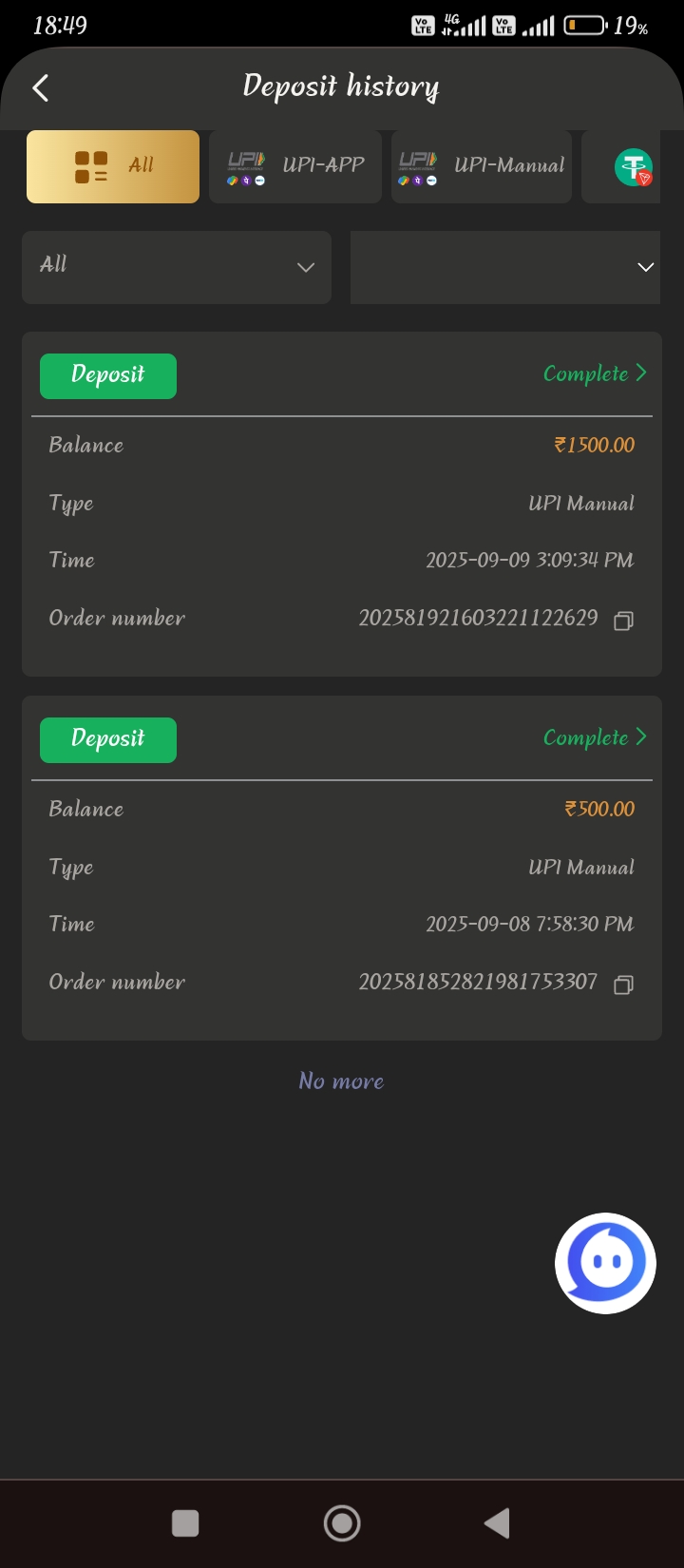Screen dimensions: 684x1568
Task: Tap the 2025-09-08 7:58:30 PM timestamp
Action: point(529,924)
